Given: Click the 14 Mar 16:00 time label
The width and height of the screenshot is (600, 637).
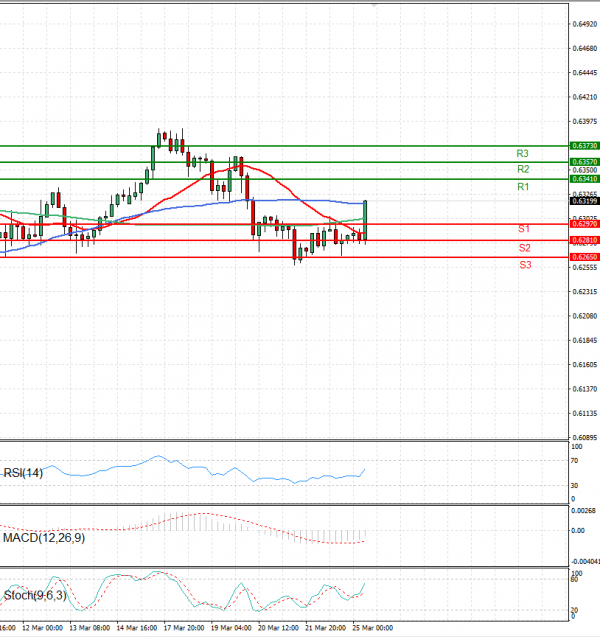Looking at the screenshot, I should [x=136, y=628].
